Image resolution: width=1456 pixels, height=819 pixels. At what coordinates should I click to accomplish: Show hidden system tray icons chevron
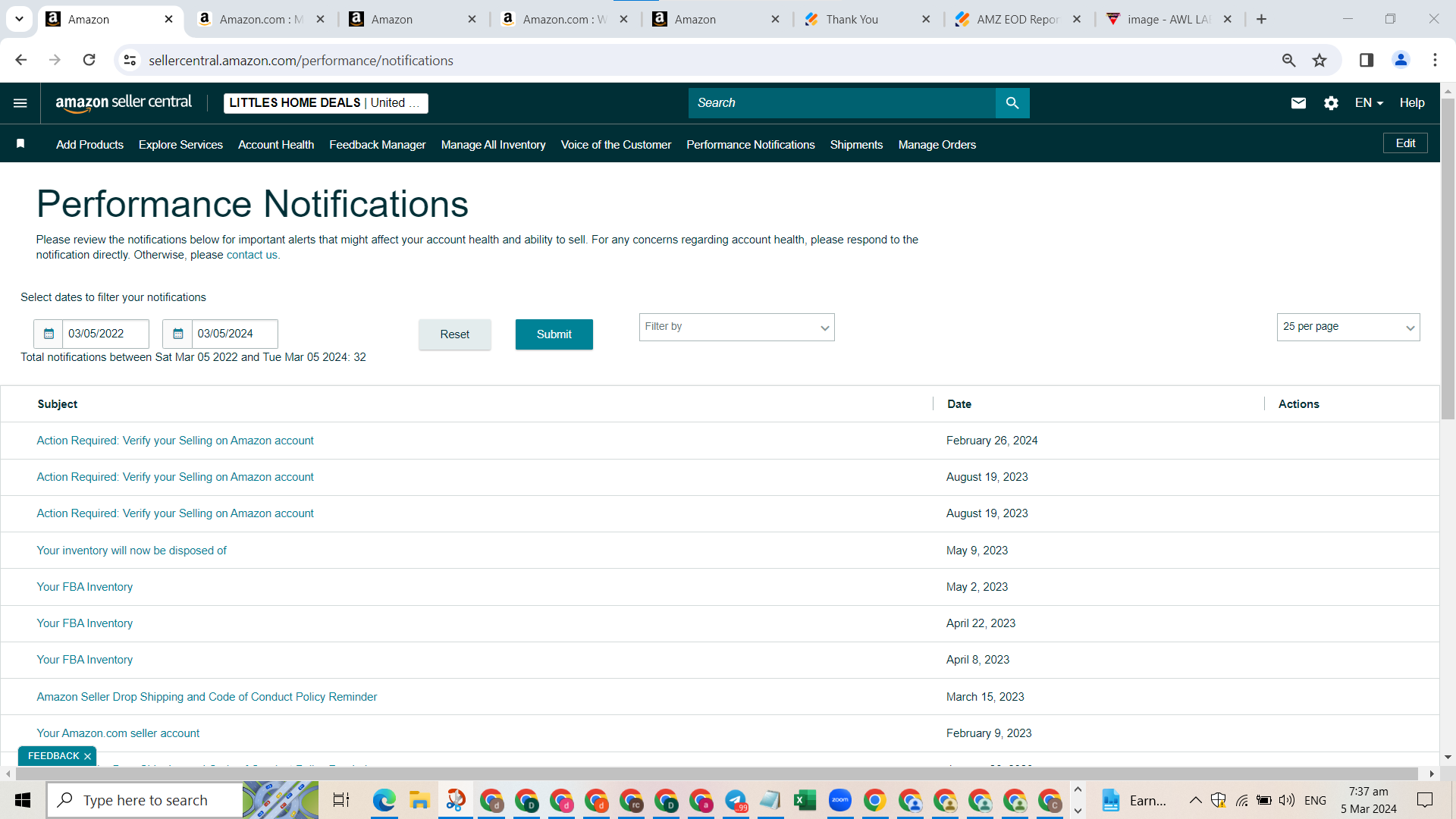click(1195, 800)
